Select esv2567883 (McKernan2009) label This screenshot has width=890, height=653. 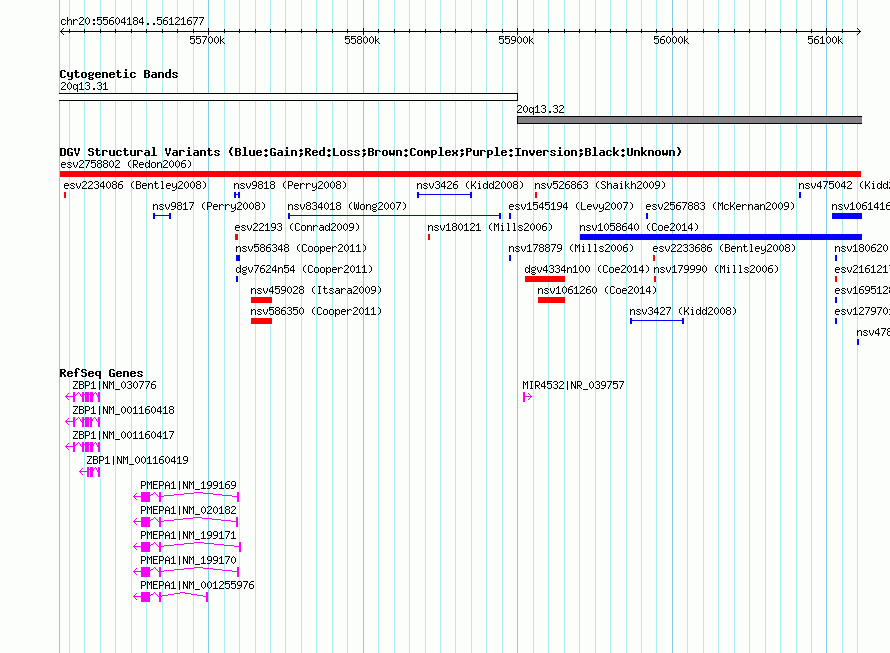click(720, 206)
